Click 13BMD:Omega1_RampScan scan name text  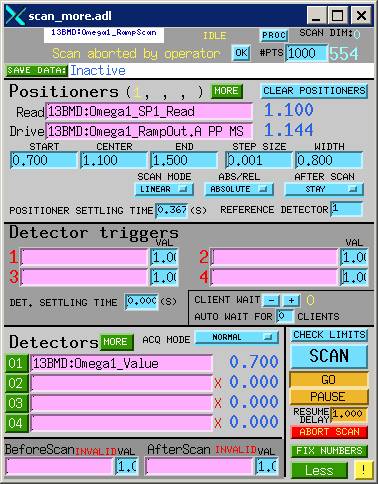(x=104, y=33)
